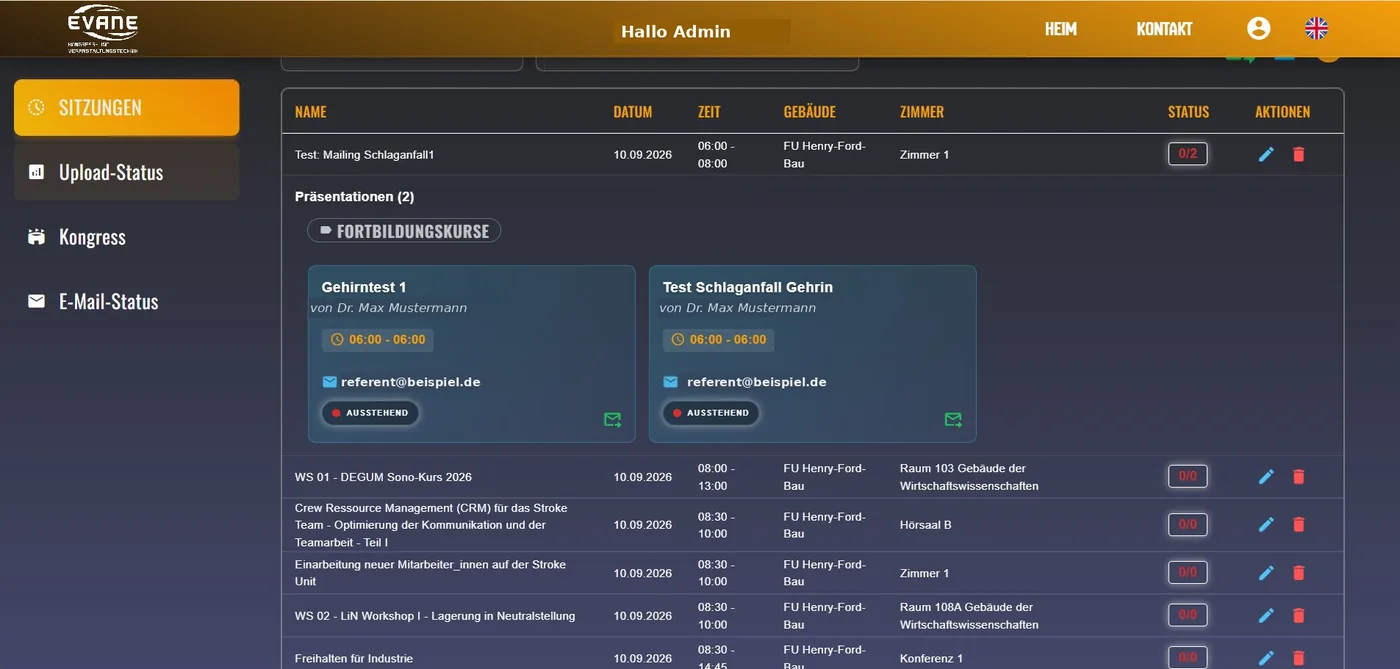Go to Kongress in the sidebar

126,237
